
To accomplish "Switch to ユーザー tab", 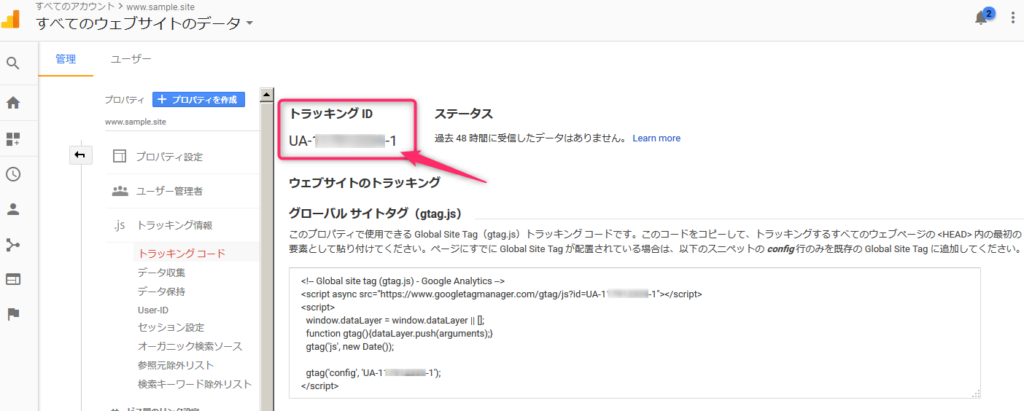I will pyautogui.click(x=131, y=59).
